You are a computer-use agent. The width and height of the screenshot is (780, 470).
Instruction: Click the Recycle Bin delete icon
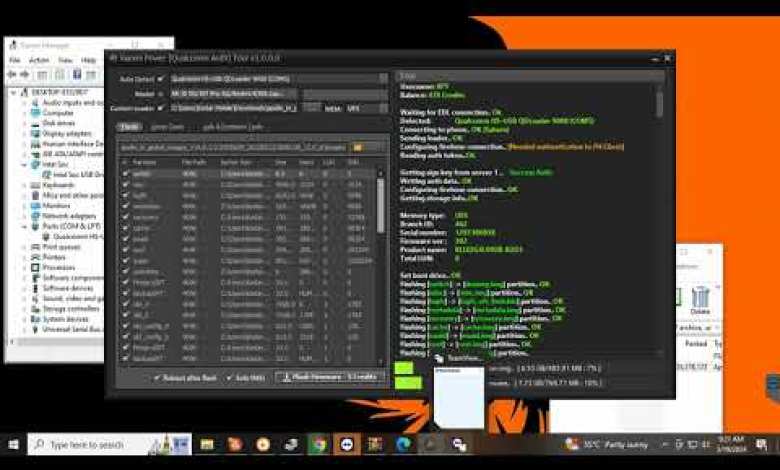click(x=700, y=297)
